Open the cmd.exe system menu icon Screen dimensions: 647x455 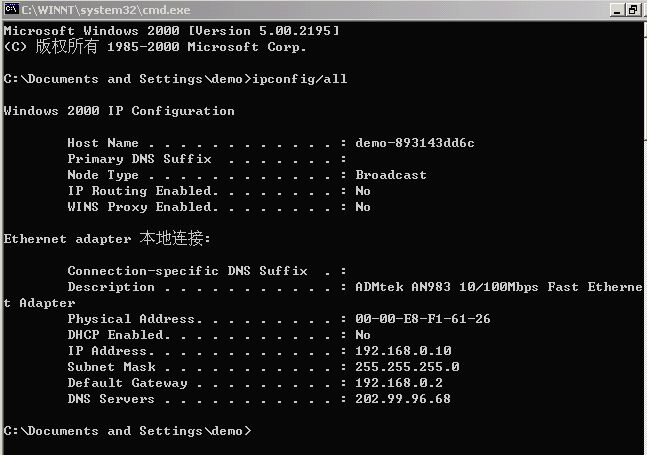pos(11,10)
